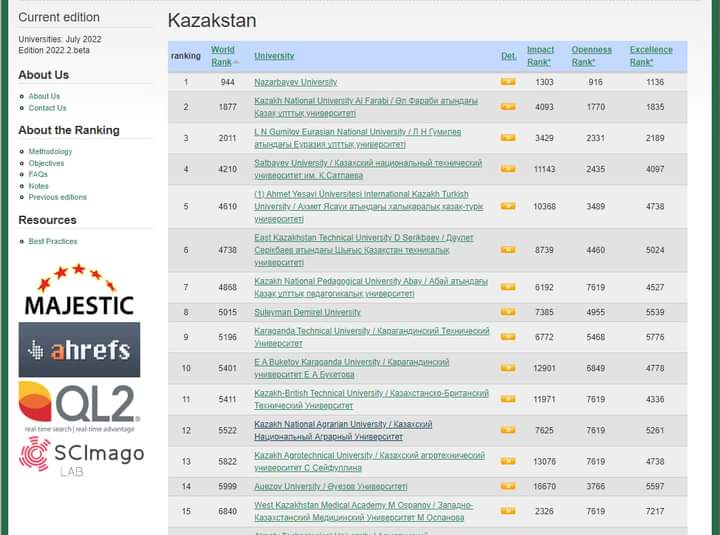Select excellence rank value 7217
Image resolution: width=720 pixels, height=535 pixels.
[655, 511]
